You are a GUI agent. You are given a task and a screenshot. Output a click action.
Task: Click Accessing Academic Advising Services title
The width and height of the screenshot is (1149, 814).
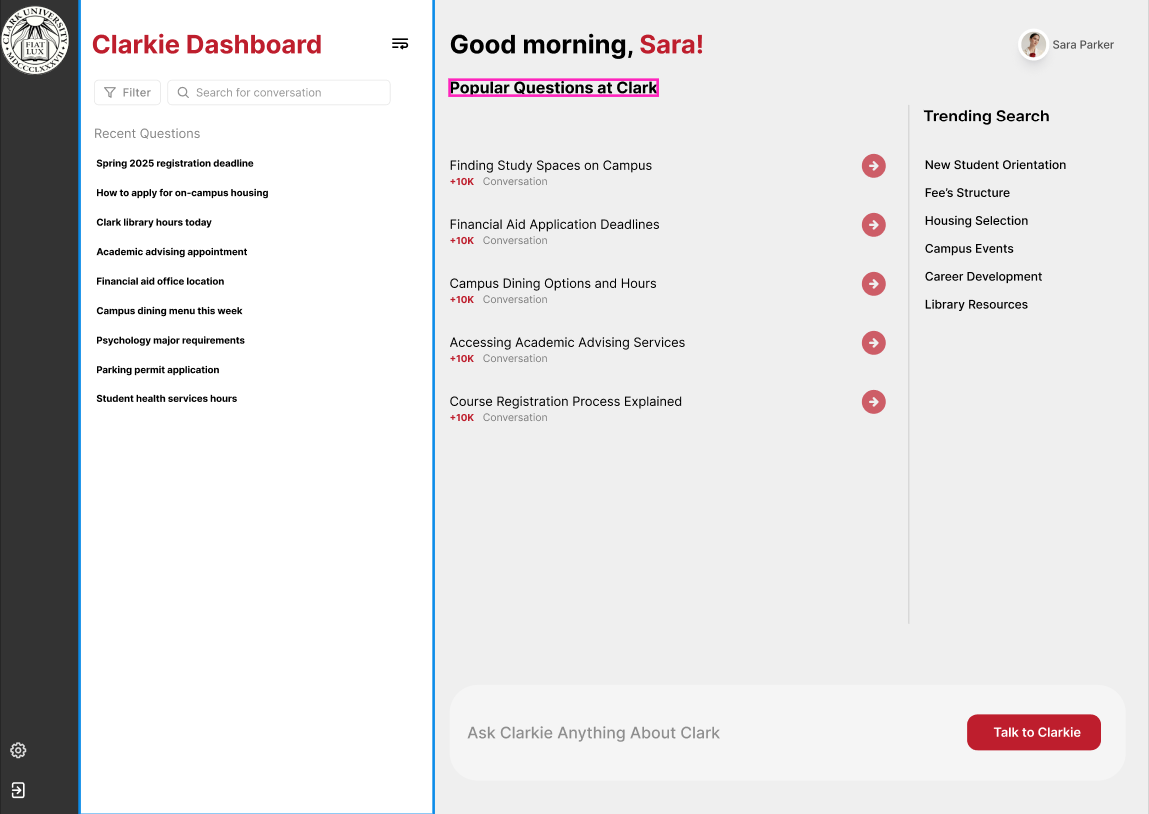point(567,342)
